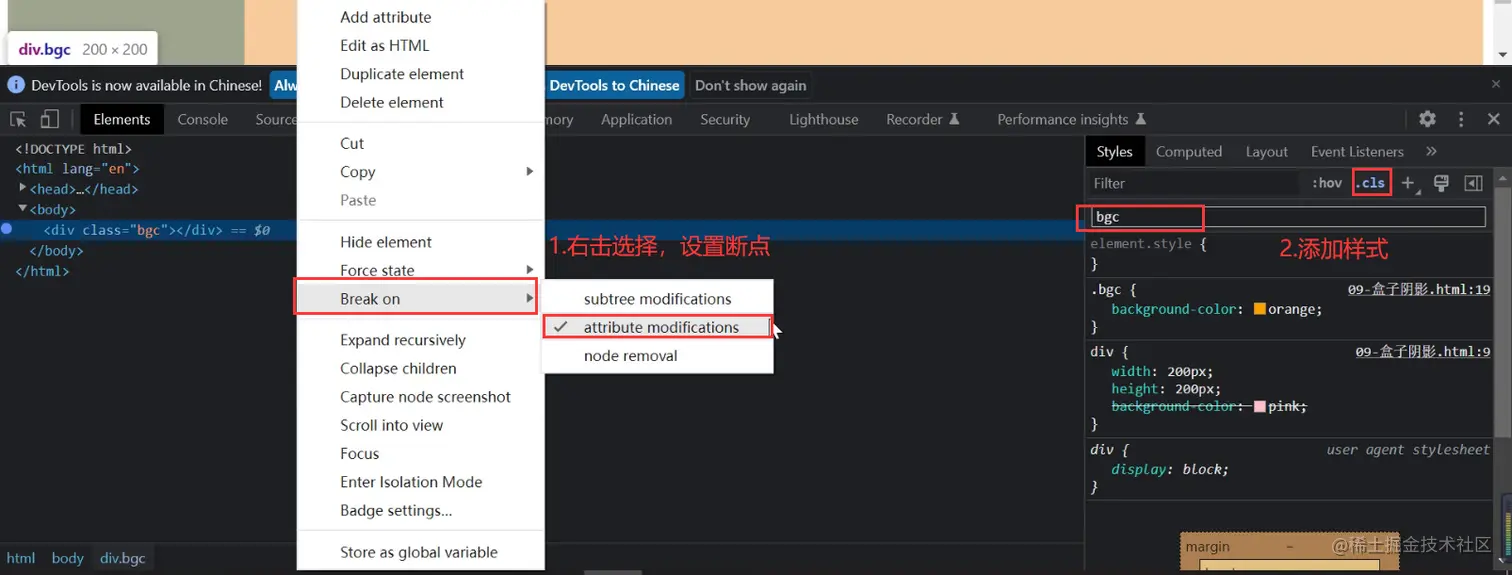Select Cut in the context menu
1512x575 pixels.
pos(421,143)
